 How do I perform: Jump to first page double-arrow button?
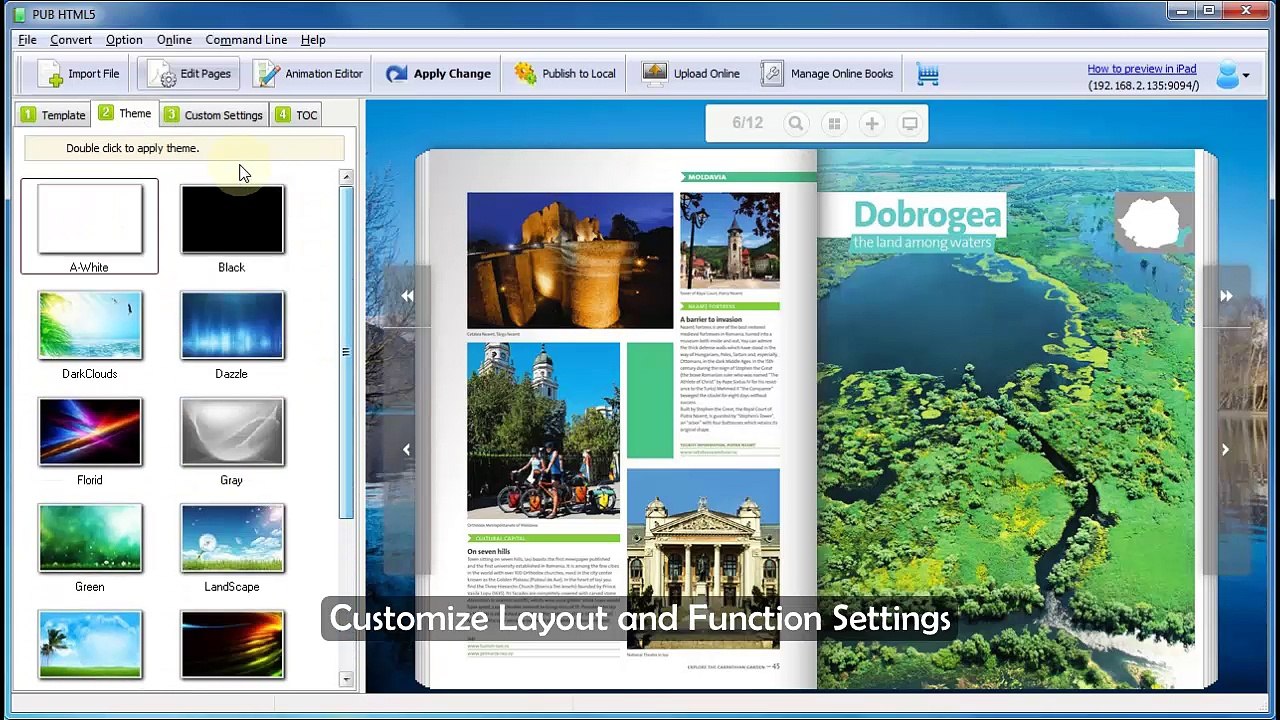tap(407, 296)
